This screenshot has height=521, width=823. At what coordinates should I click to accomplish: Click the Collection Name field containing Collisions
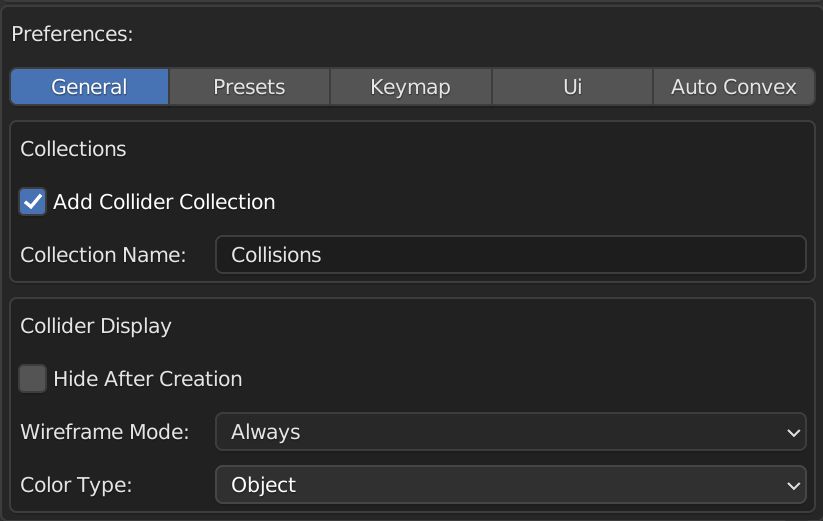click(510, 255)
